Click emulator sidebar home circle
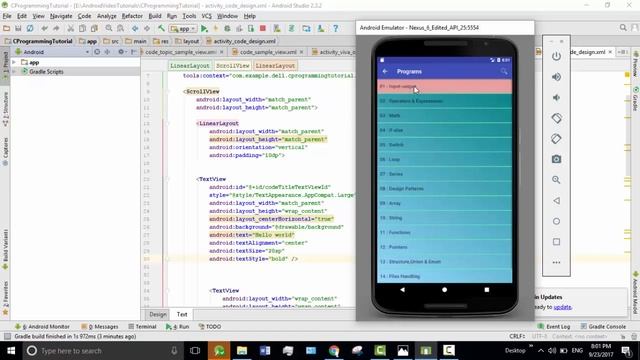640x360 pixels. click(556, 221)
